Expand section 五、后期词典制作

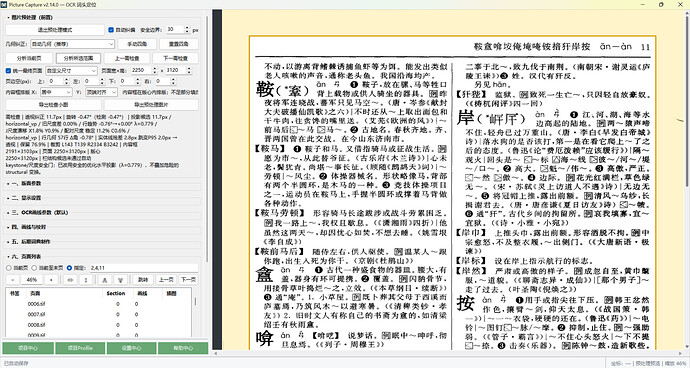pyautogui.click(x=30, y=242)
